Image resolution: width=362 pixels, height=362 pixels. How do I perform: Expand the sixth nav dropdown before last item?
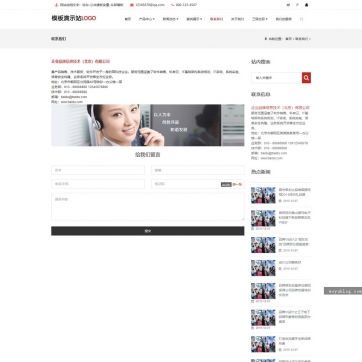tap(260, 19)
